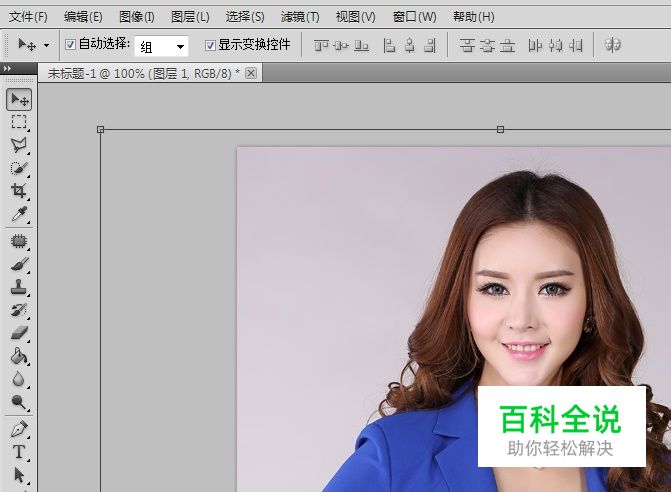Select the Move tool in toolbox
Viewport: 671px width, 492px height.
(x=19, y=100)
